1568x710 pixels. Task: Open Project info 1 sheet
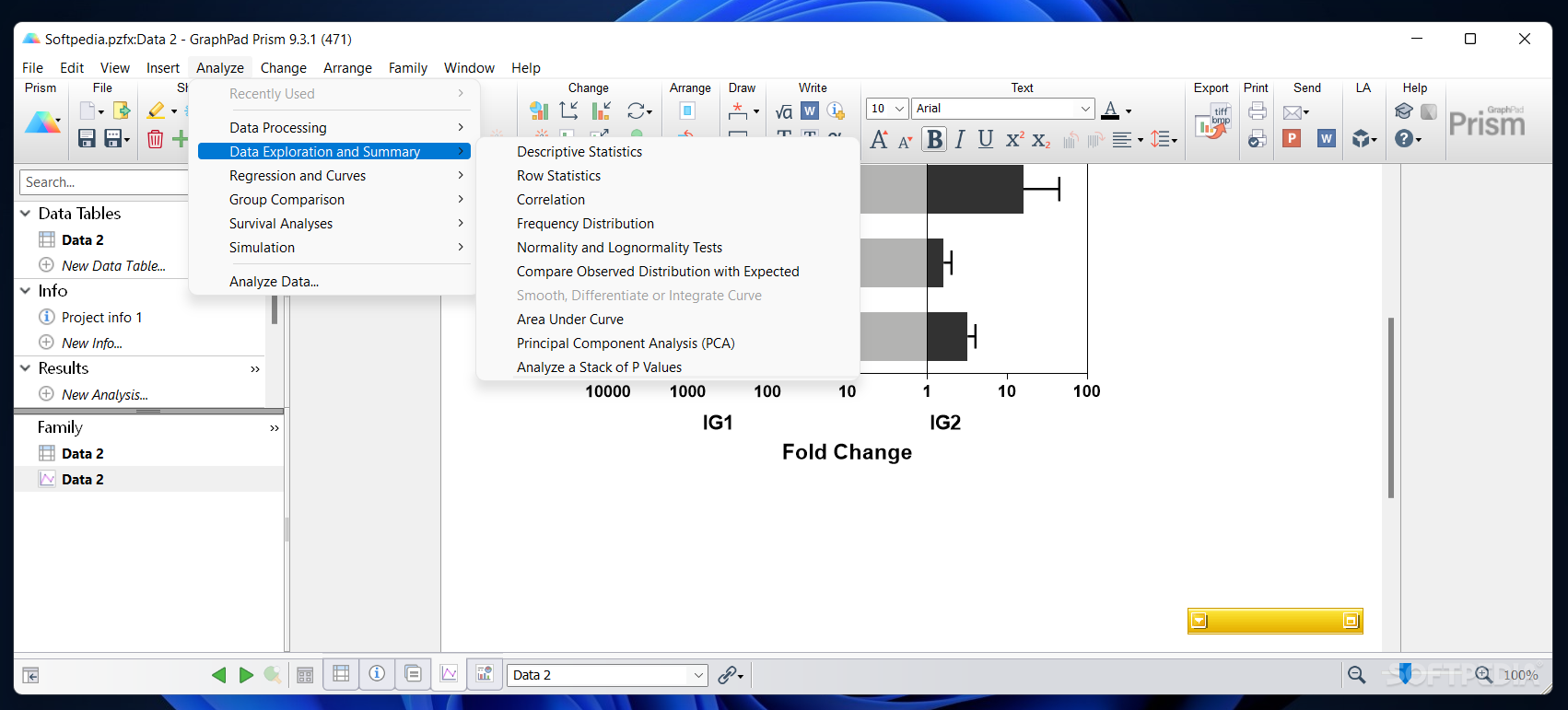(x=101, y=318)
